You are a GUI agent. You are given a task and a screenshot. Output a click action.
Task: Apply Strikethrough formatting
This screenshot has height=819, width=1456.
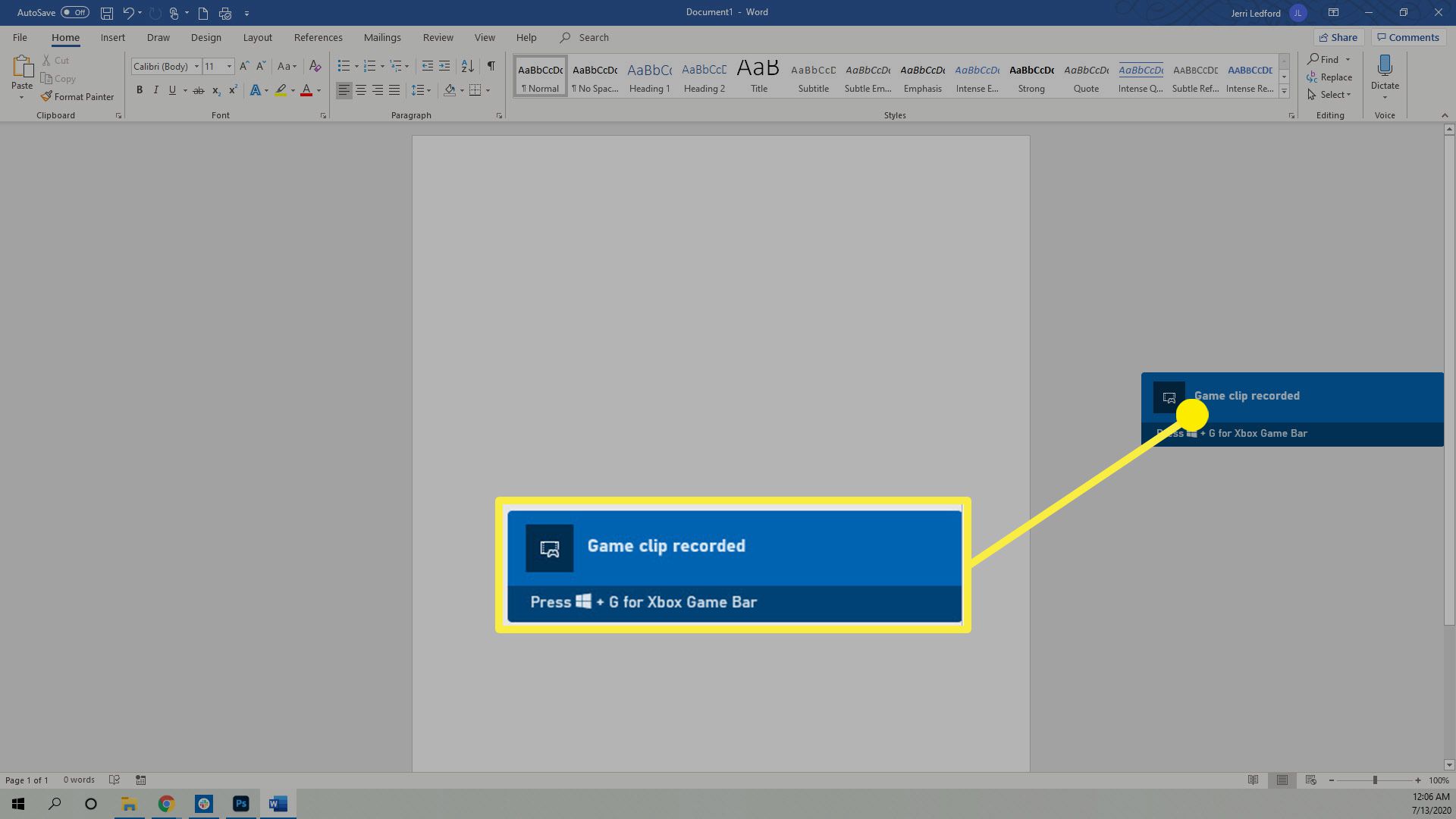coord(198,90)
